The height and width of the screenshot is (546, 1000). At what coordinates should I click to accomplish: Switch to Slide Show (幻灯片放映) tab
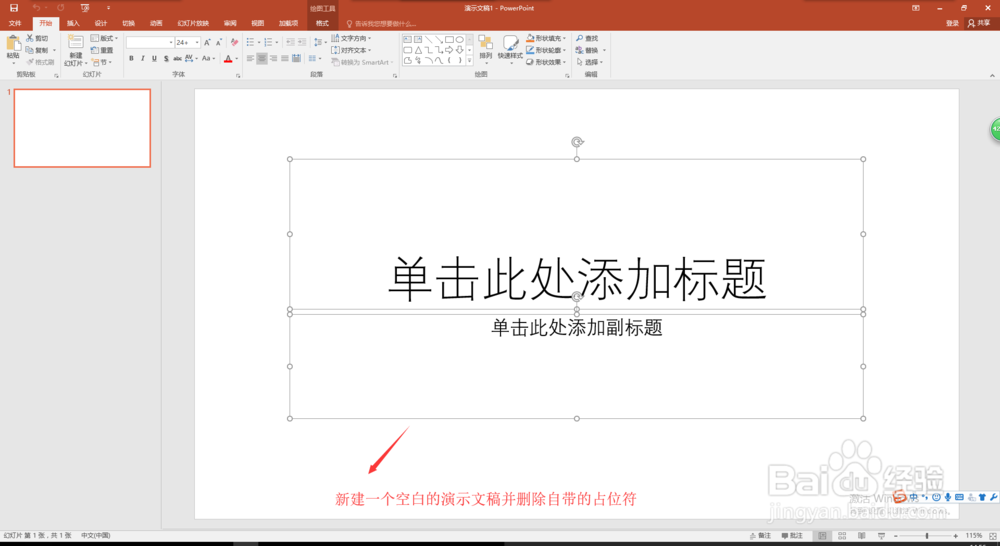pos(193,24)
